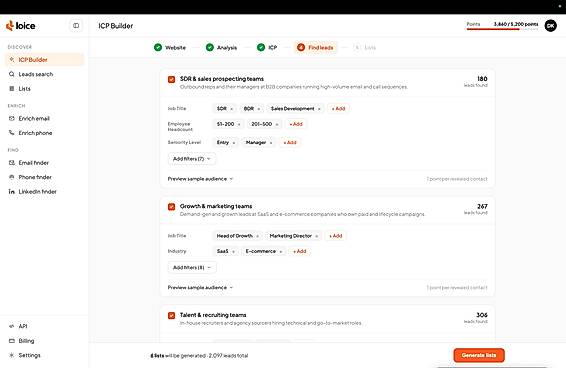Viewport: 566px width, 368px height.
Task: Remove the SaaS industry tag
Action: click(234, 252)
